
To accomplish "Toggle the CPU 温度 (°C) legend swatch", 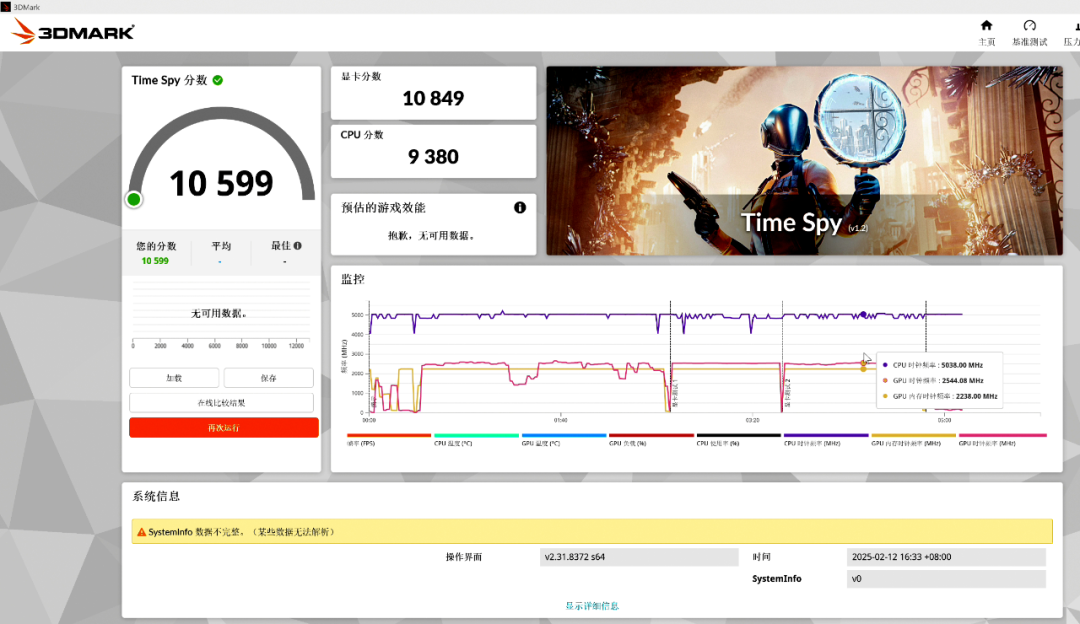I will coord(477,435).
